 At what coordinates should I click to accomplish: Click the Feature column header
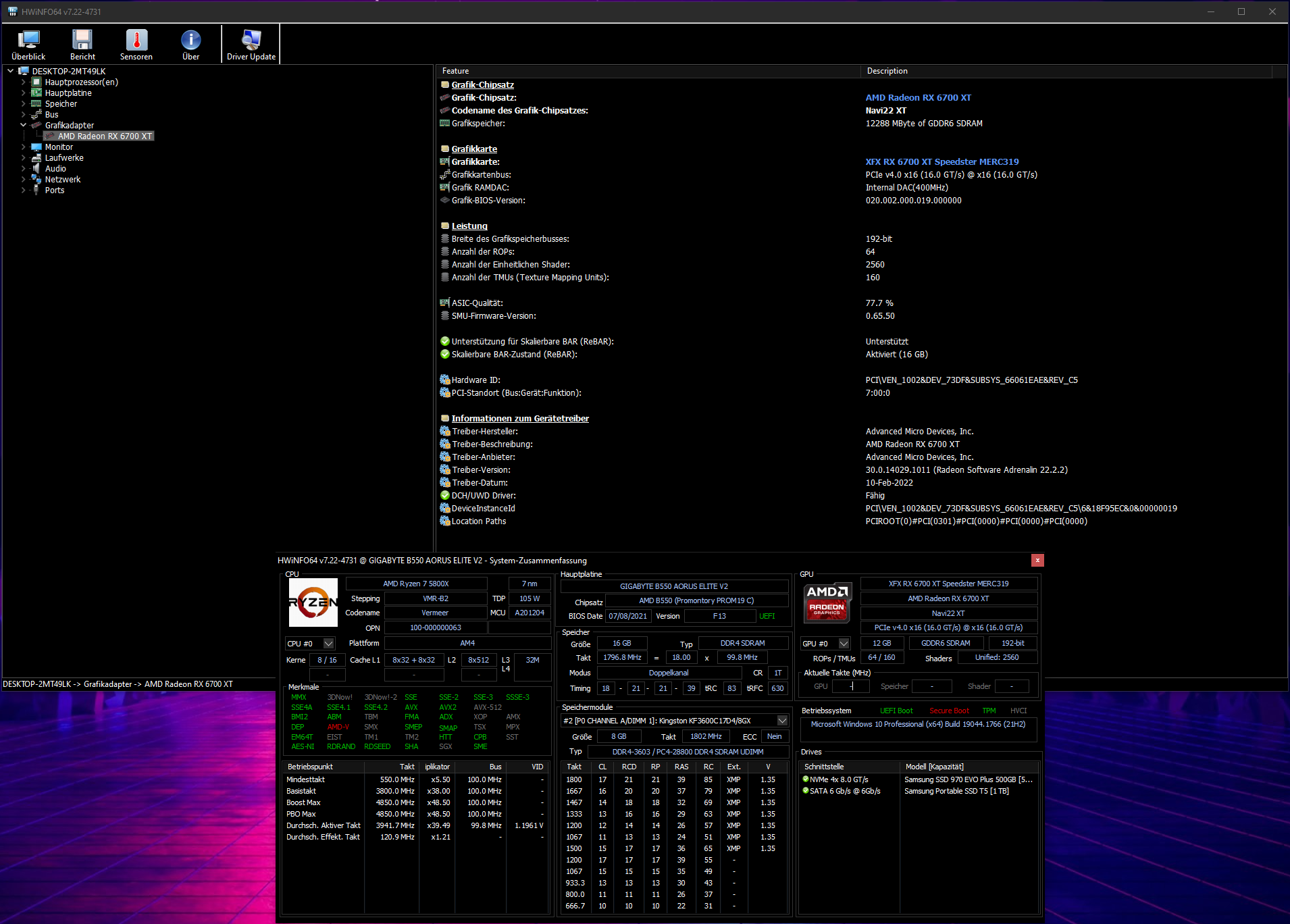648,71
